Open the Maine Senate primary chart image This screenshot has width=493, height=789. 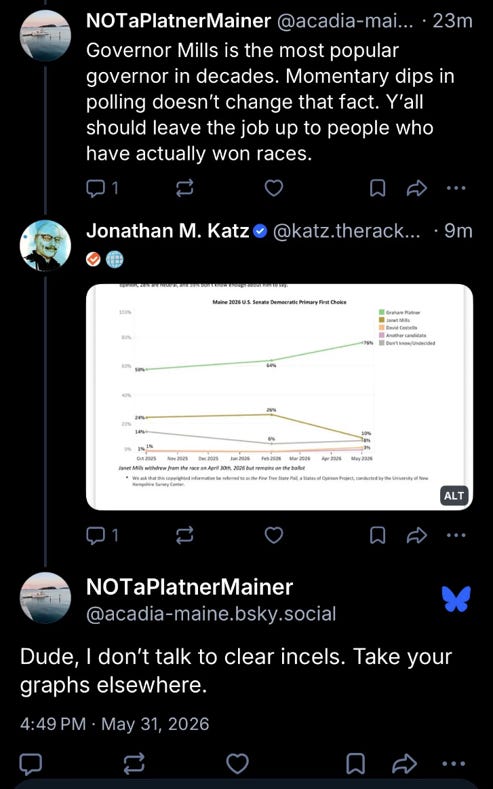point(279,397)
